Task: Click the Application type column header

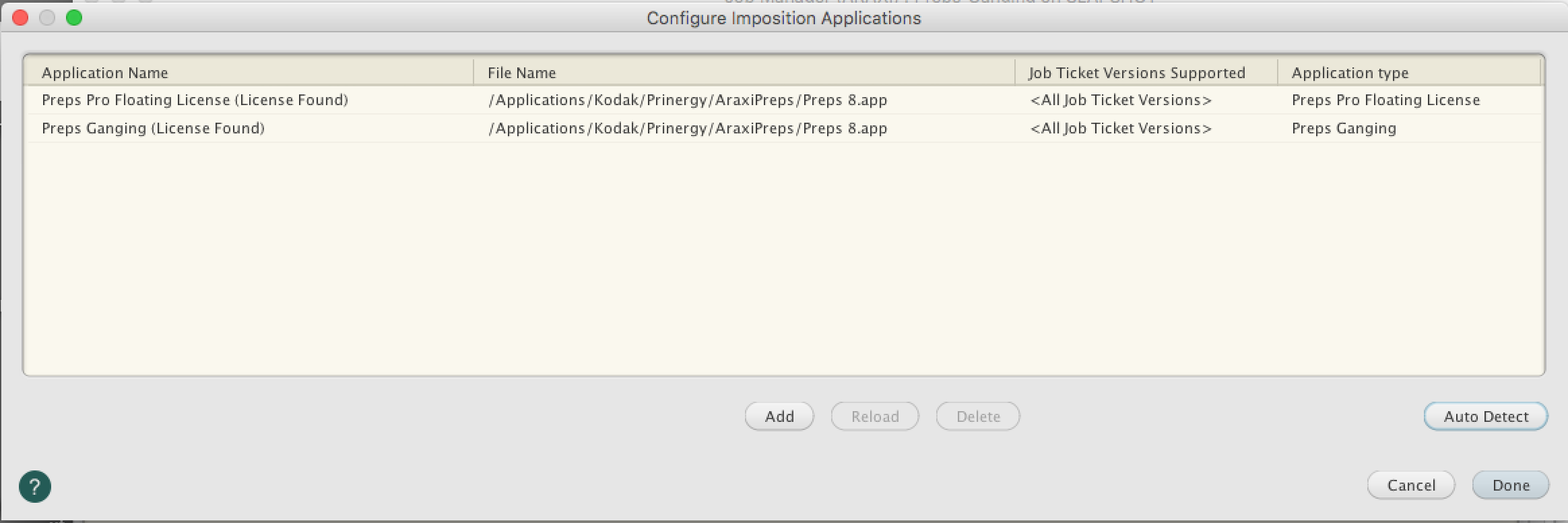Action: (x=1350, y=73)
